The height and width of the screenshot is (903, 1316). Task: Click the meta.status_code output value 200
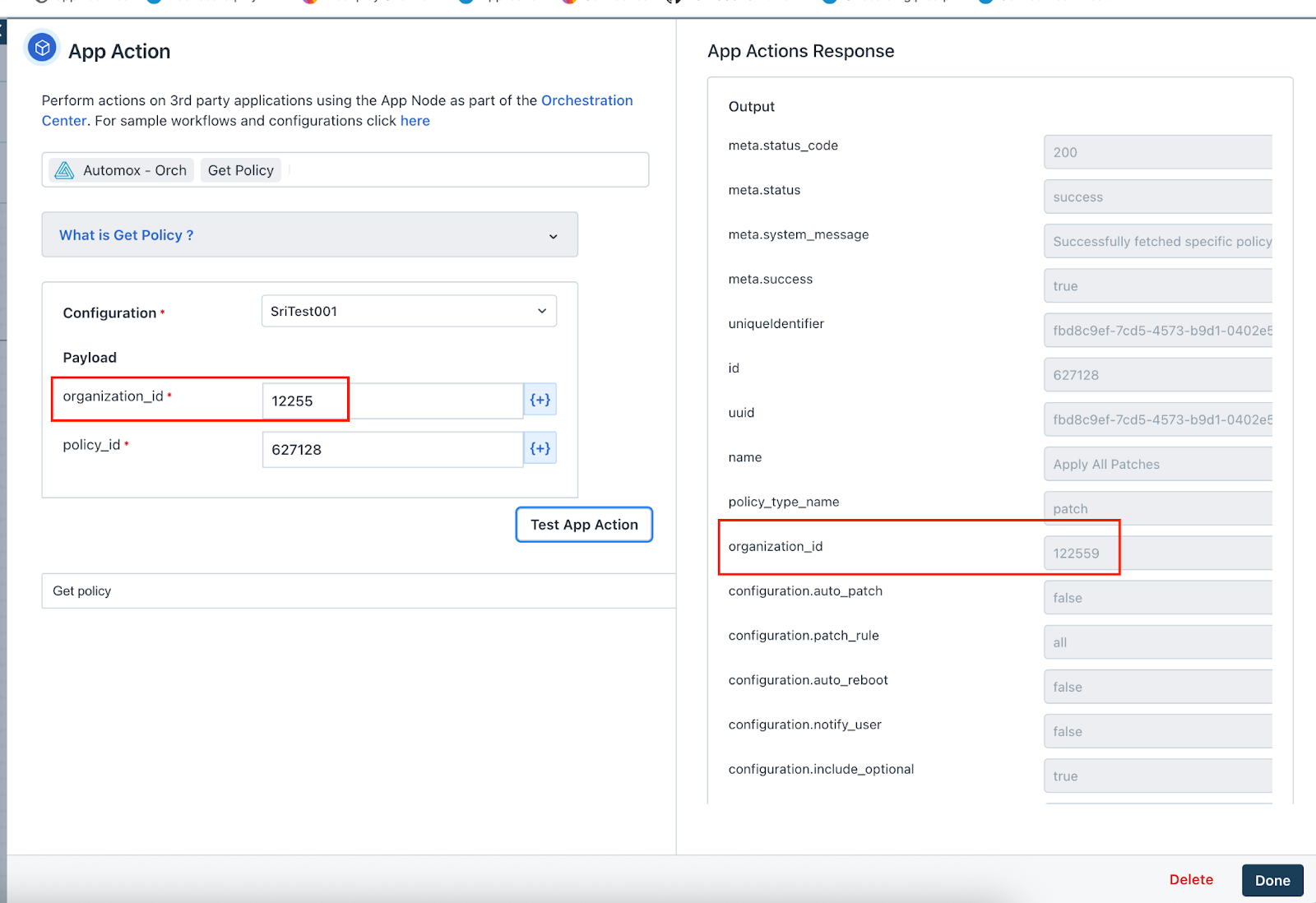pos(1158,152)
